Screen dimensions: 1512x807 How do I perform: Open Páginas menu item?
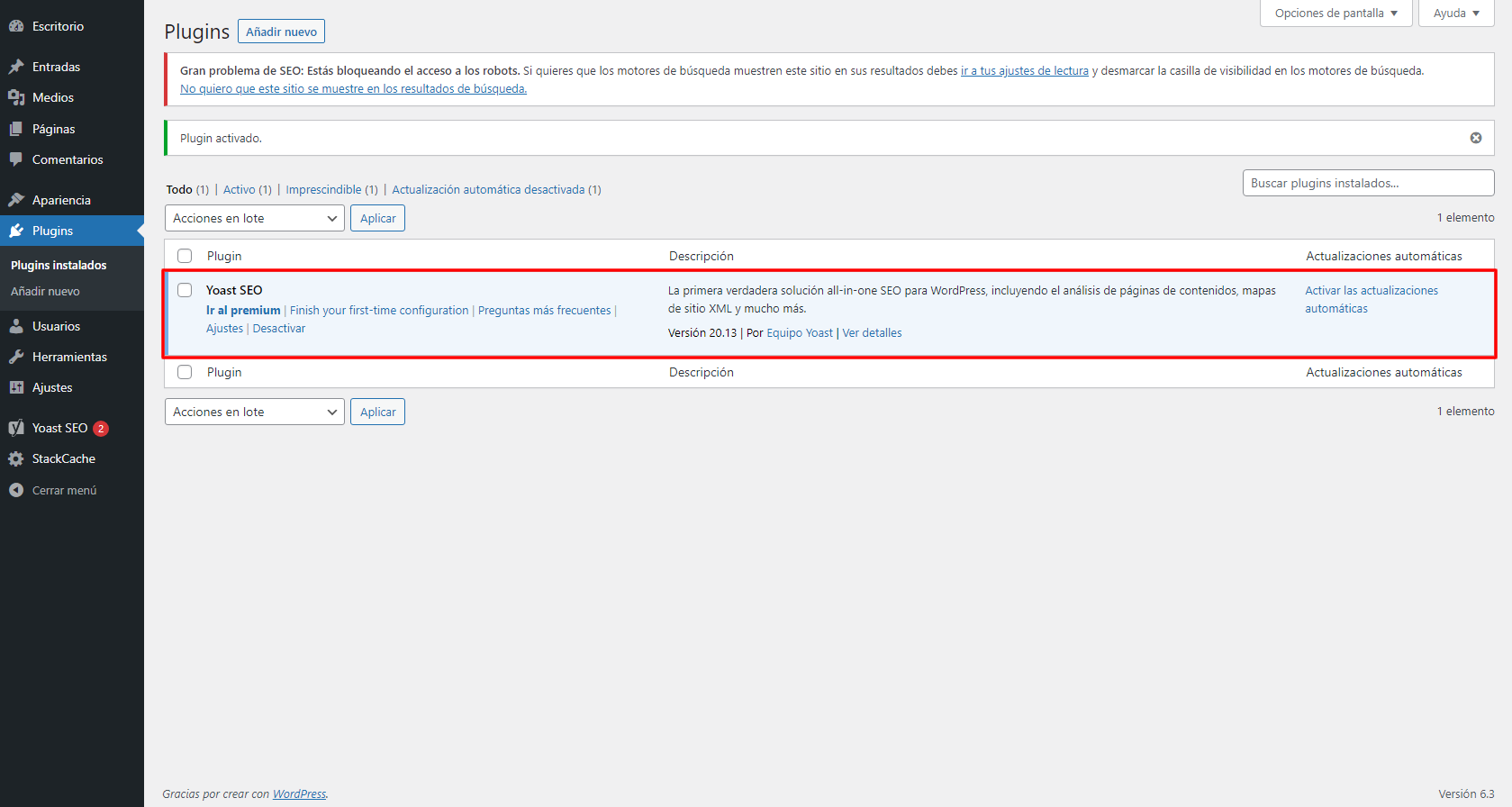click(72, 129)
